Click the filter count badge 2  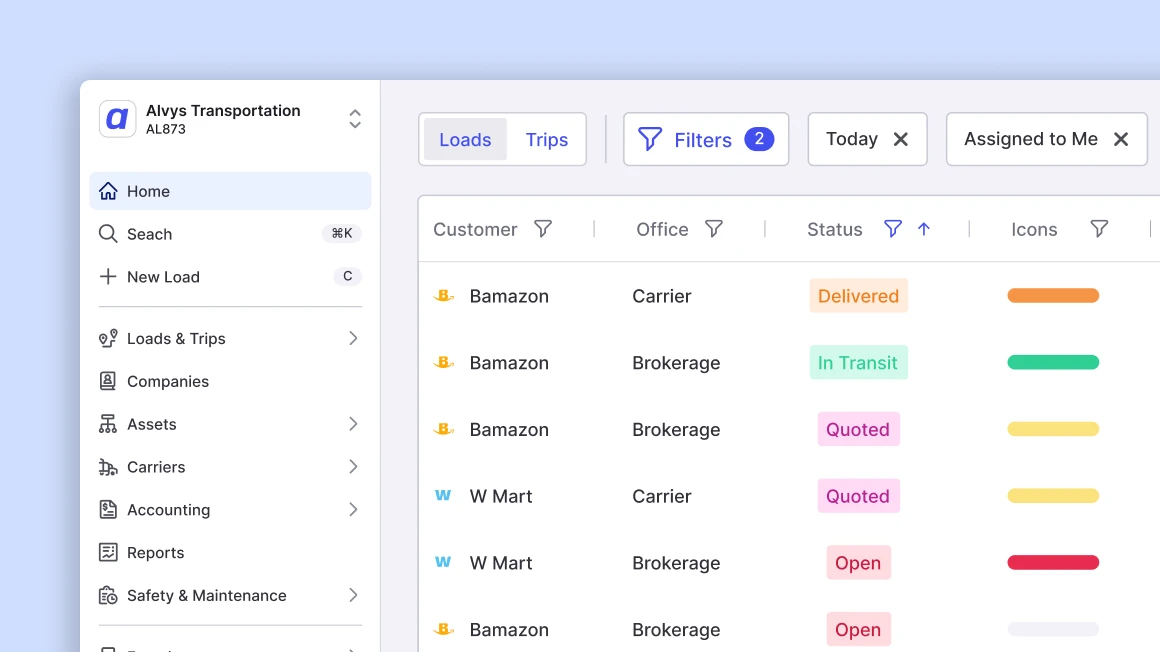pyautogui.click(x=759, y=139)
